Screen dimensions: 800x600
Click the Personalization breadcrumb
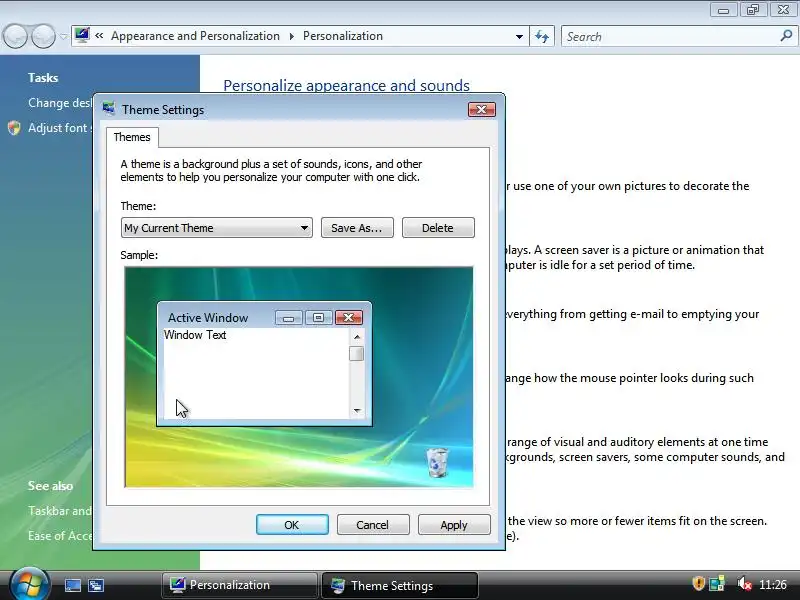(x=343, y=36)
